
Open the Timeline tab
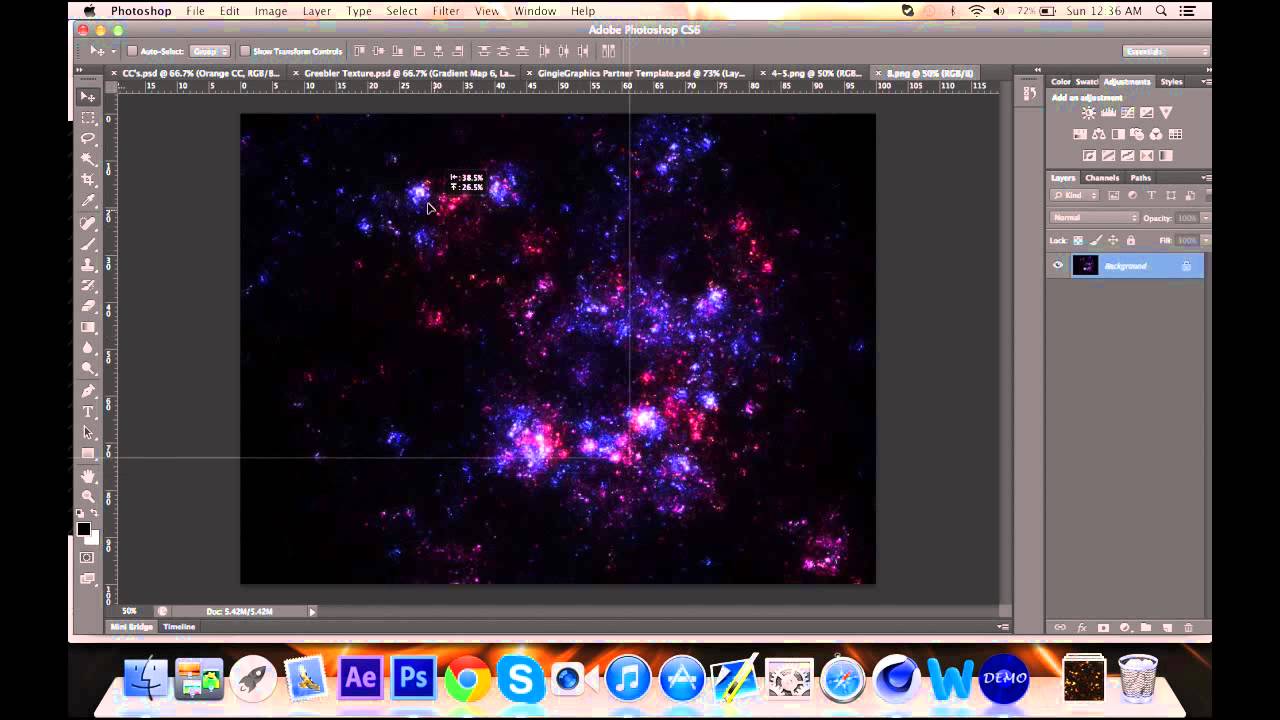(x=179, y=627)
